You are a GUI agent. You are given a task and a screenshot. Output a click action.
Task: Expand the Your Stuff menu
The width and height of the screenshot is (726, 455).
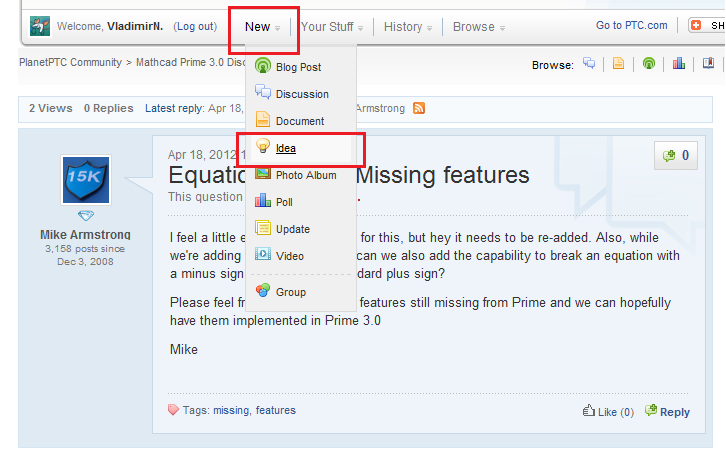[x=332, y=27]
